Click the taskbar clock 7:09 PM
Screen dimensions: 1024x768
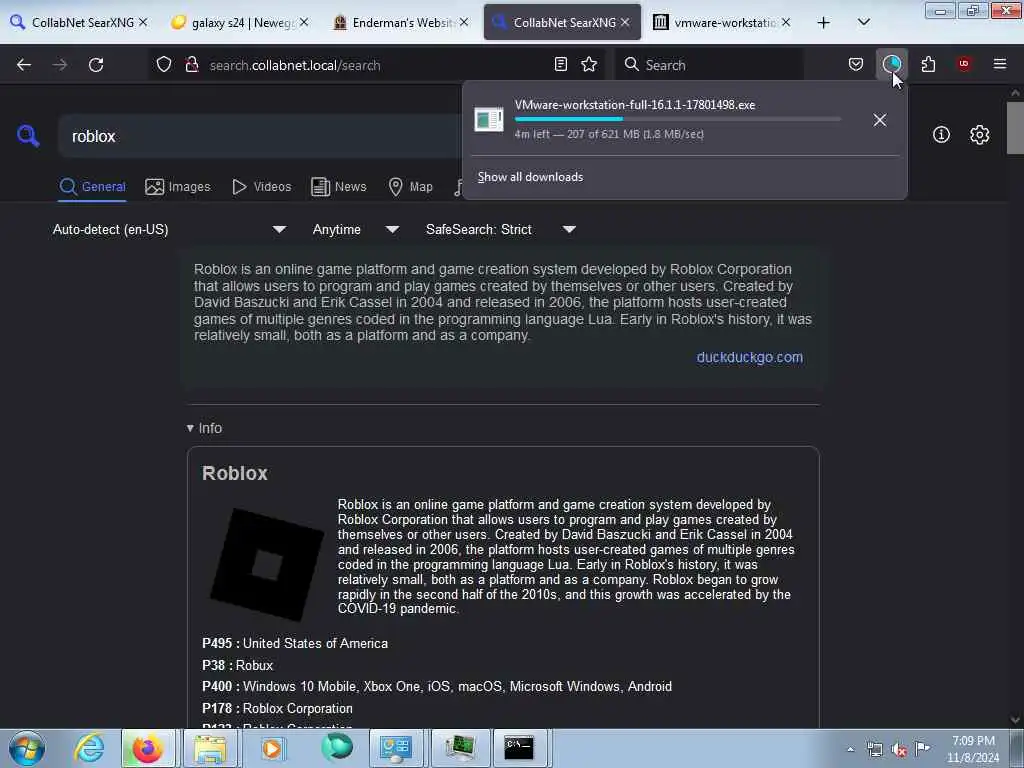[973, 749]
